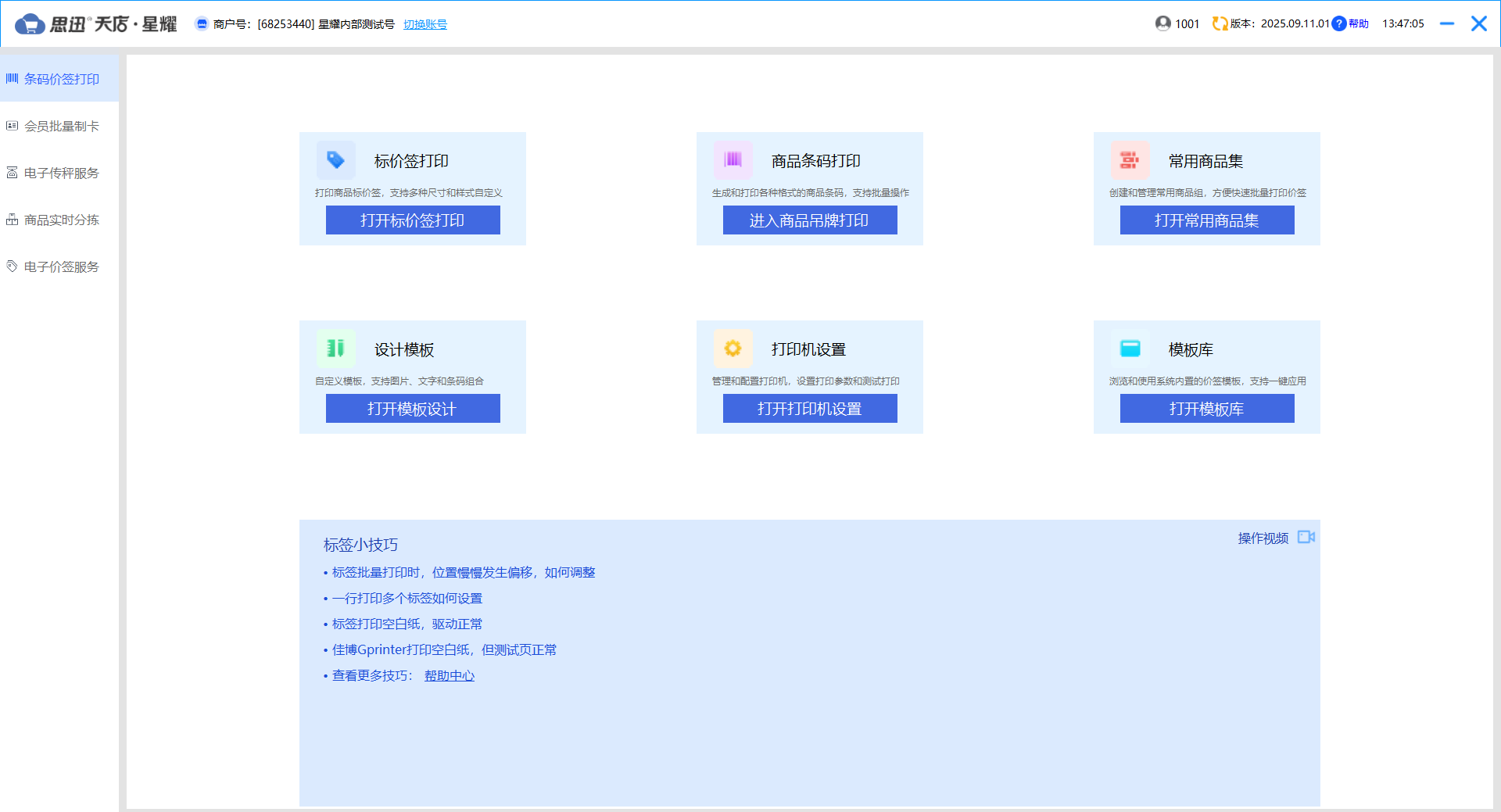The width and height of the screenshot is (1501, 812).
Task: Click the blue help question mark icon
Action: 1339,23
